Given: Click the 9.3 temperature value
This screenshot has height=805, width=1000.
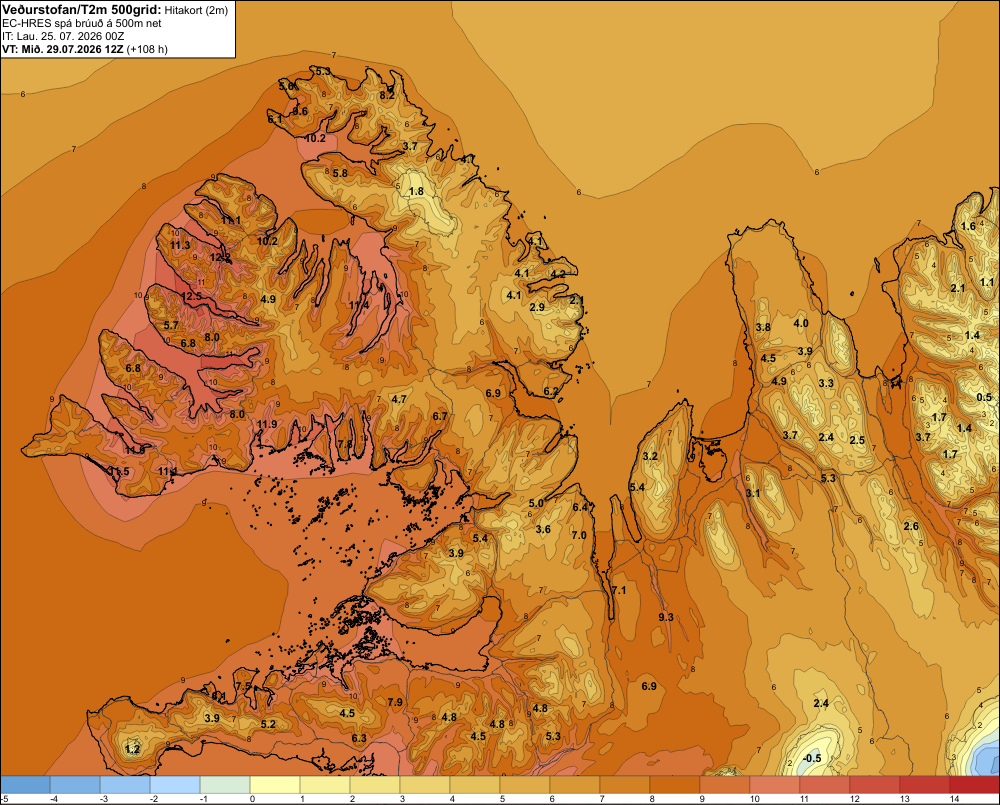Looking at the screenshot, I should pos(666,617).
